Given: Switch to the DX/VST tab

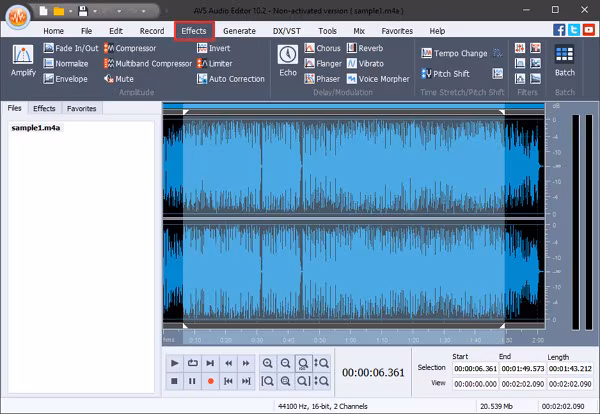Looking at the screenshot, I should click(287, 31).
